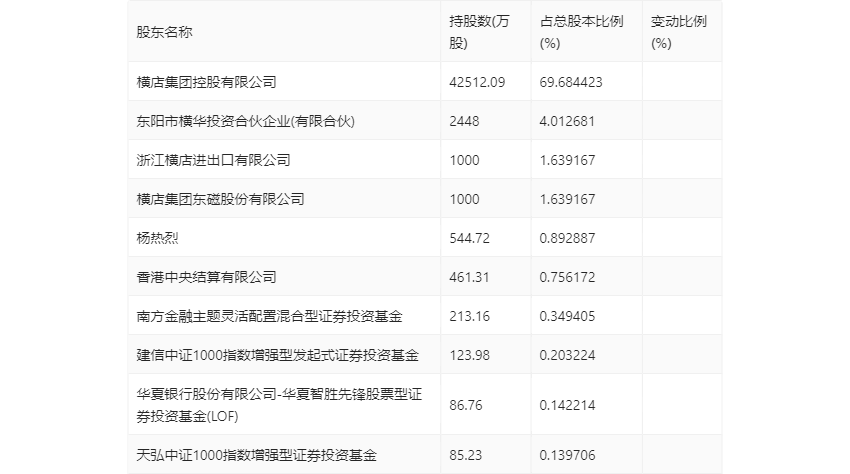The height and width of the screenshot is (474, 850).
Task: Click 1000 in 浙江横店进出口有限公司 row
Action: click(x=464, y=160)
